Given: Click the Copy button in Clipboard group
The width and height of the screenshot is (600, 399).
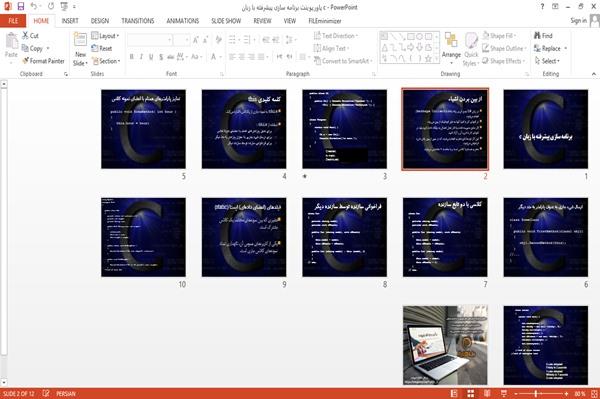Looking at the screenshot, I should [x=33, y=48].
